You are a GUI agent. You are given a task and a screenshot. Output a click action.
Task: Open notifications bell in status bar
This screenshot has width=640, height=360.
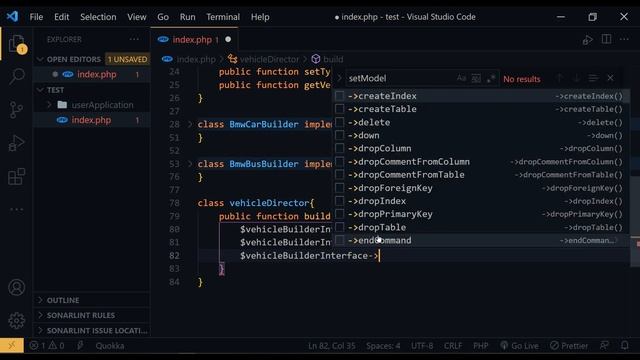click(625, 346)
